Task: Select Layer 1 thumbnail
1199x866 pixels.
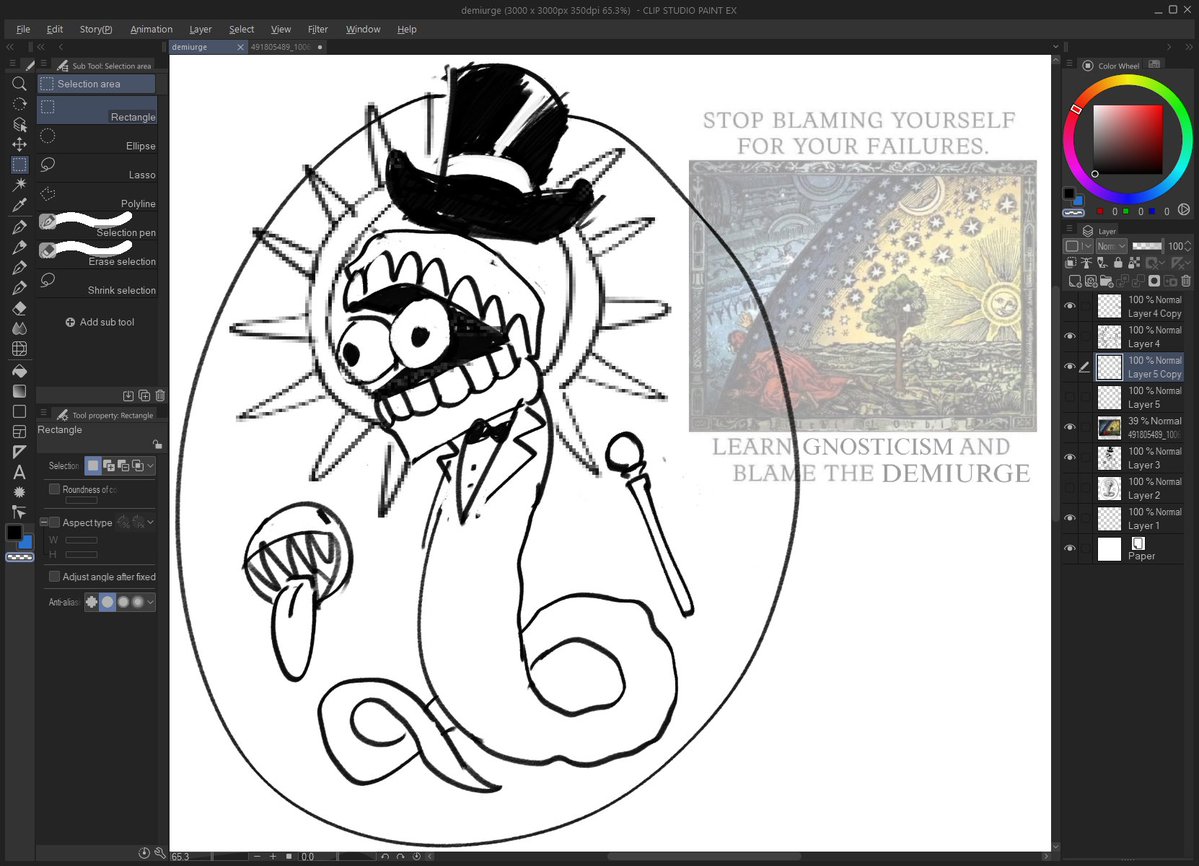Action: 1110,518
